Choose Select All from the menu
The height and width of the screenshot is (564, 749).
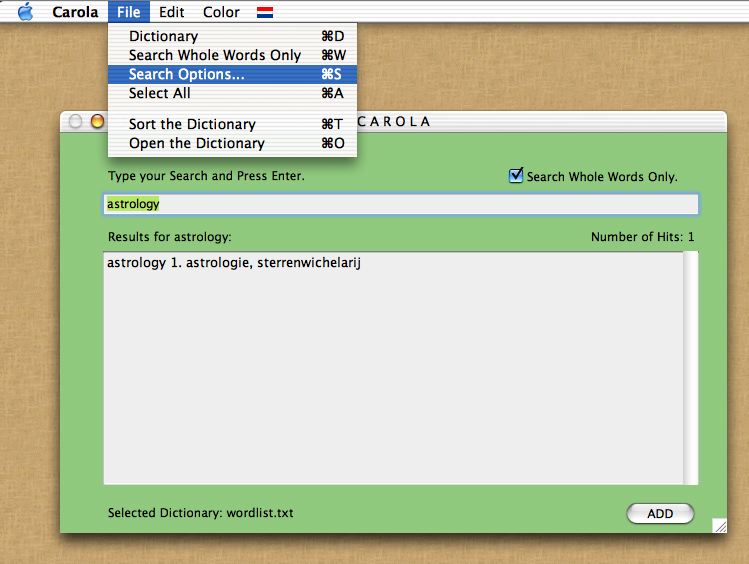tap(232, 94)
